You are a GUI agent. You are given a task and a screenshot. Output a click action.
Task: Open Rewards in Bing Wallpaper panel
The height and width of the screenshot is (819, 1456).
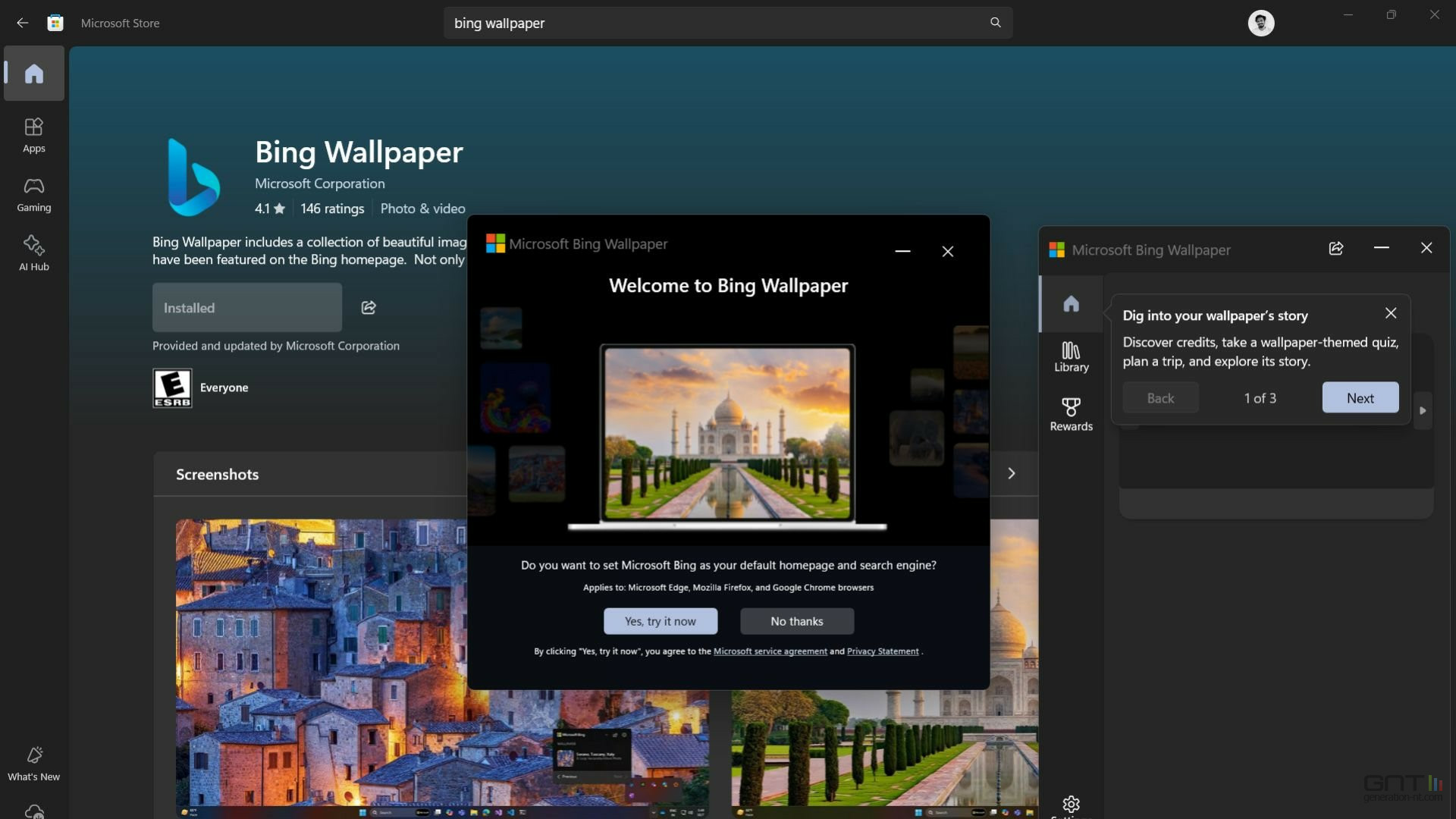click(x=1071, y=415)
